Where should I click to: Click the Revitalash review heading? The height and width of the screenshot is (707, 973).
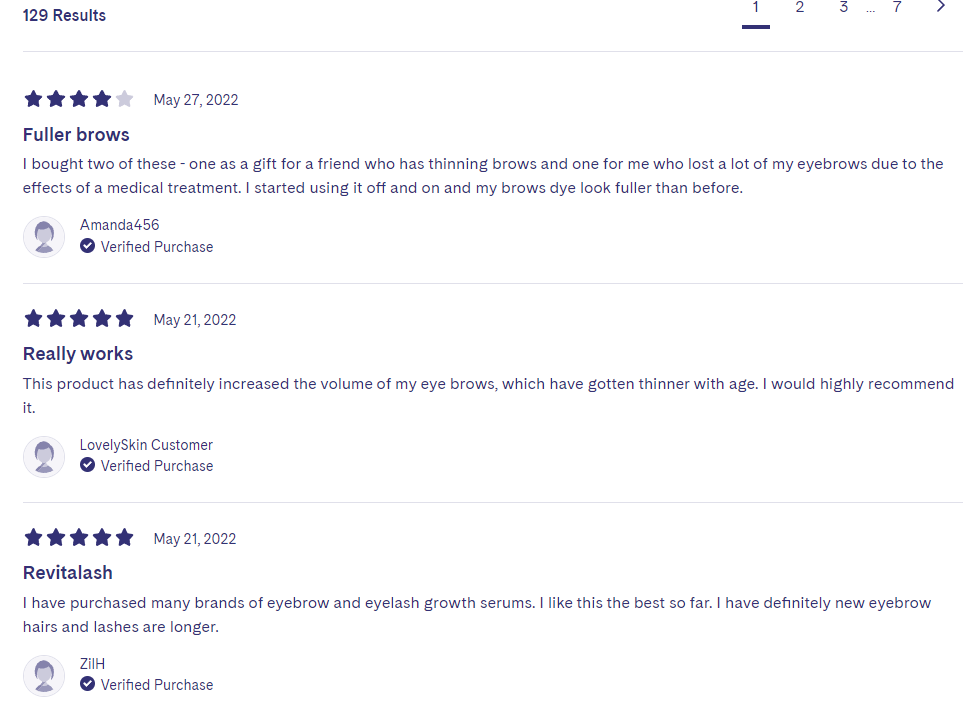pos(68,572)
